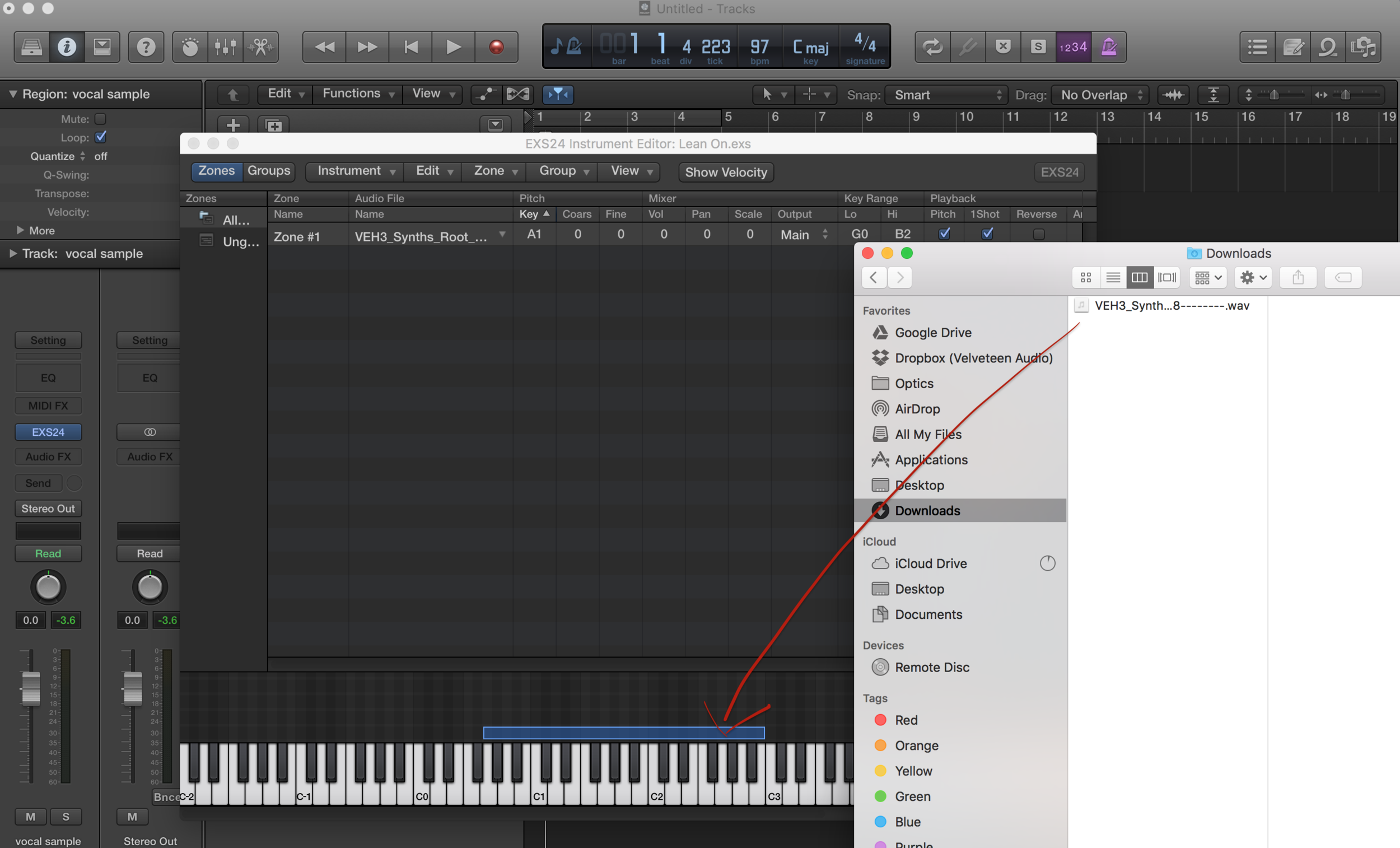Image resolution: width=1400 pixels, height=848 pixels.
Task: Click the Flex show/hide icon
Action: click(x=518, y=94)
